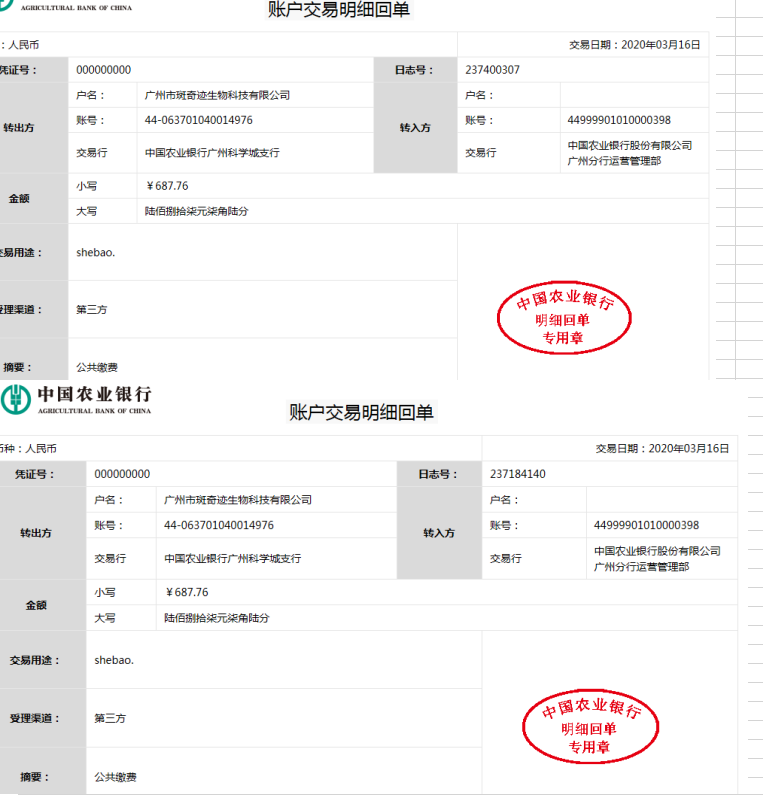Select payee account 44999901010000398 in first receipt
Screen dimensions: 763x795
tap(619, 121)
